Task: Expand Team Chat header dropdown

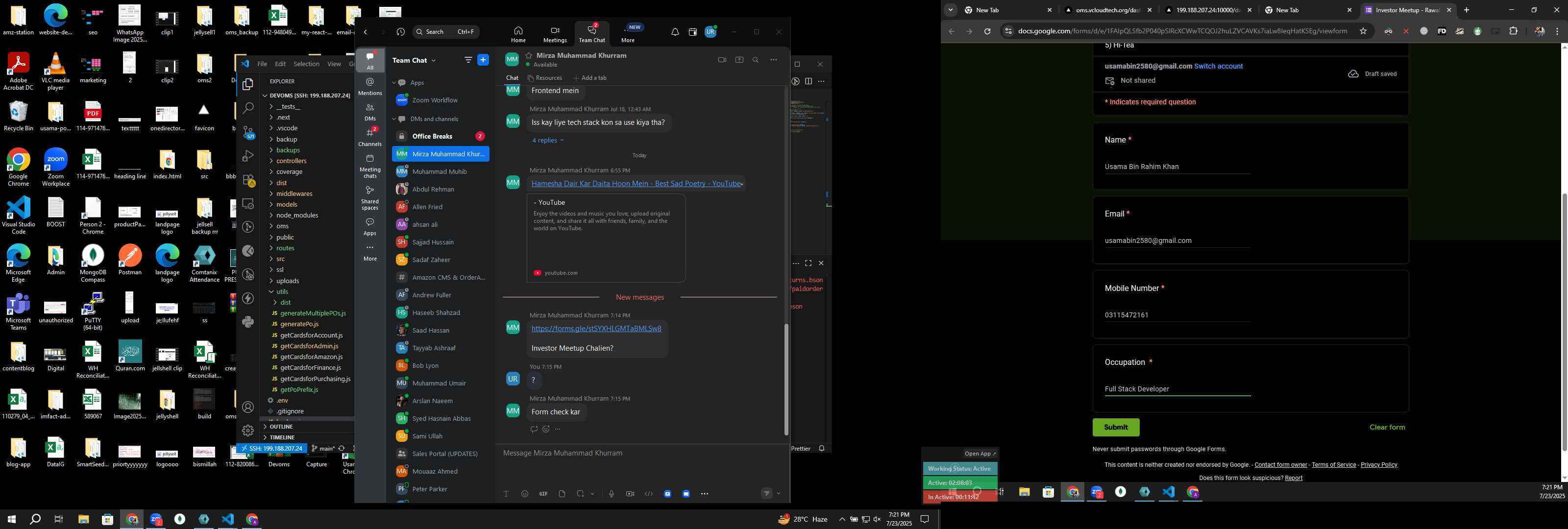Action: (x=433, y=60)
